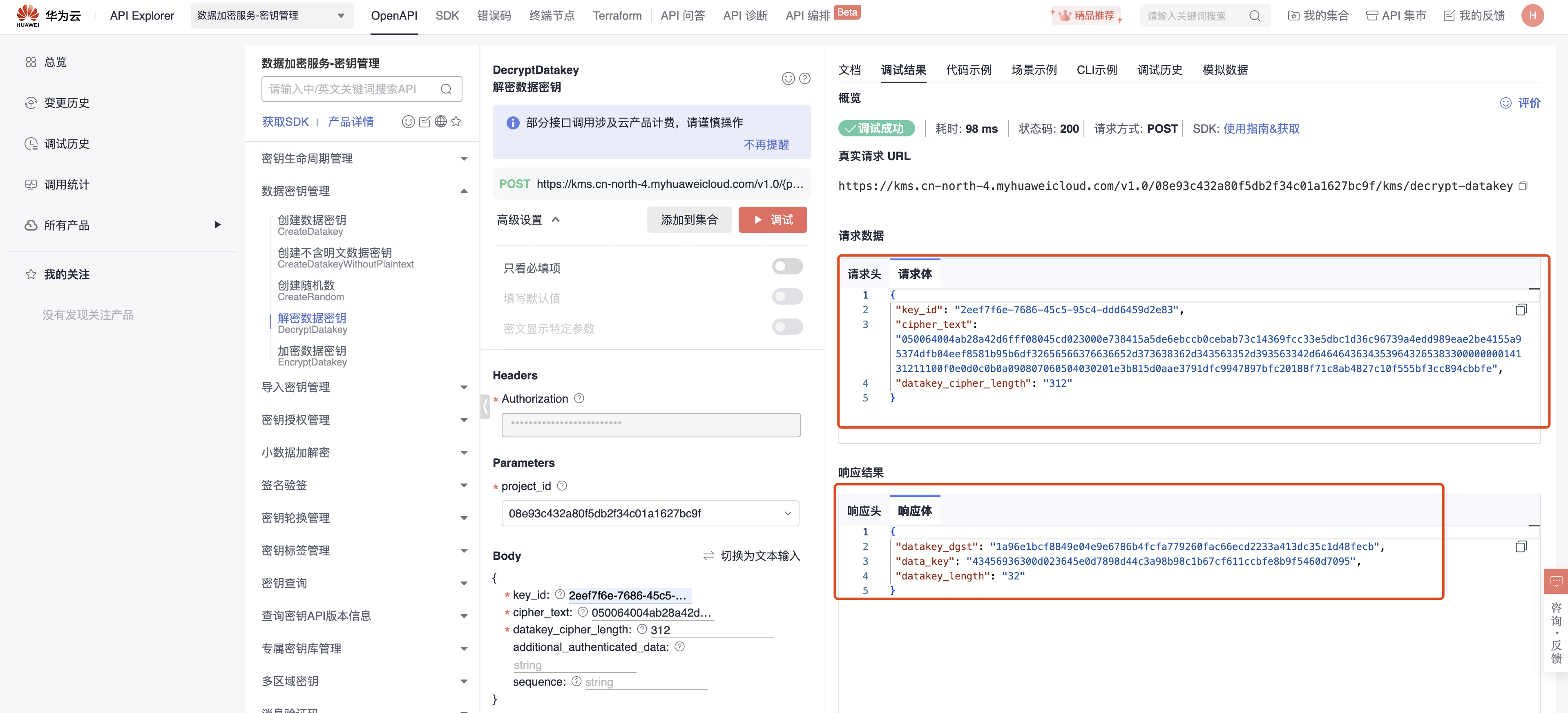The width and height of the screenshot is (1568, 713).
Task: Expand 密钥授权管理 group
Action: pyautogui.click(x=364, y=420)
